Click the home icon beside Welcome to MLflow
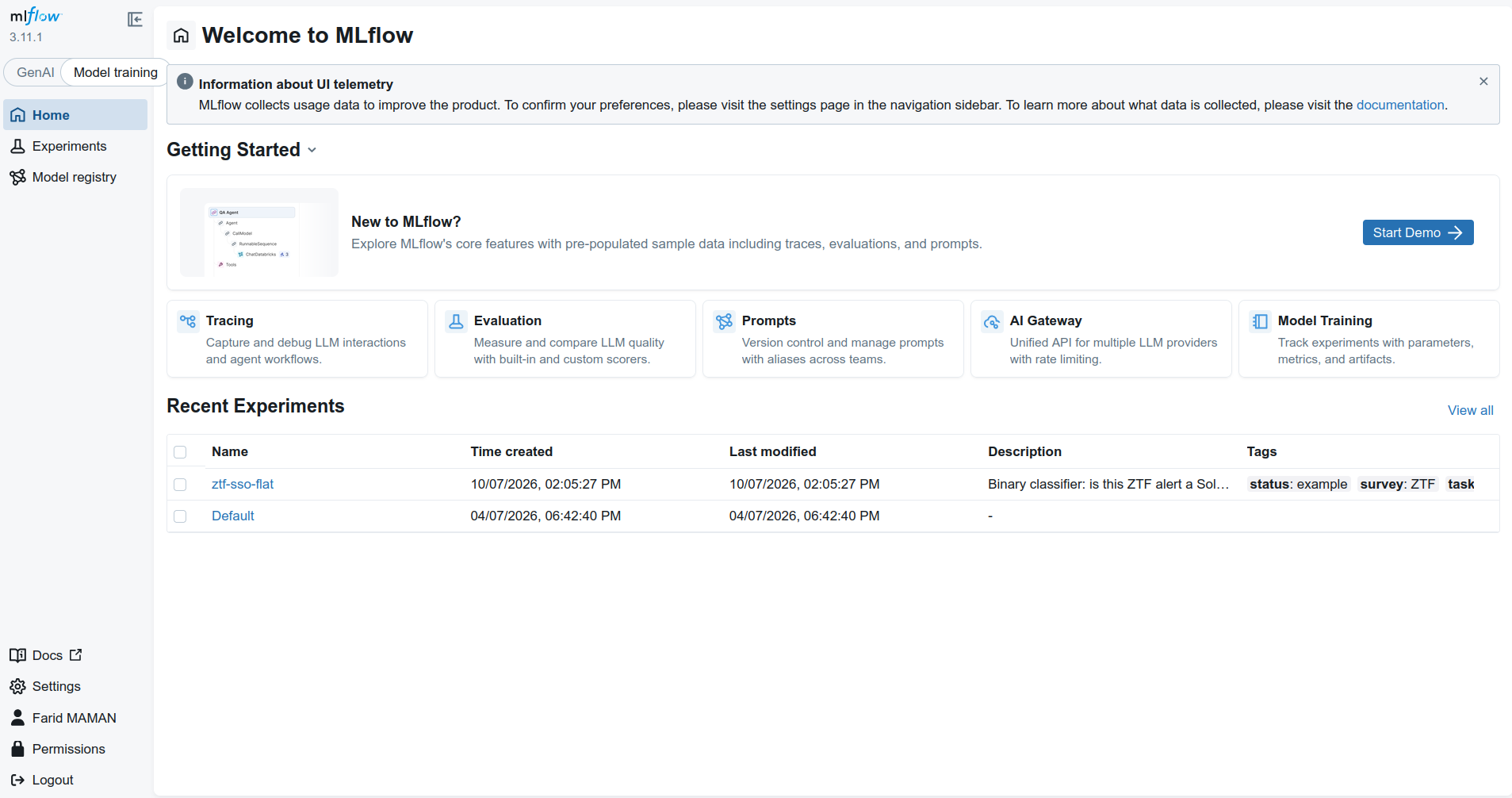Viewport: 1512px width, 798px height. coord(181,36)
